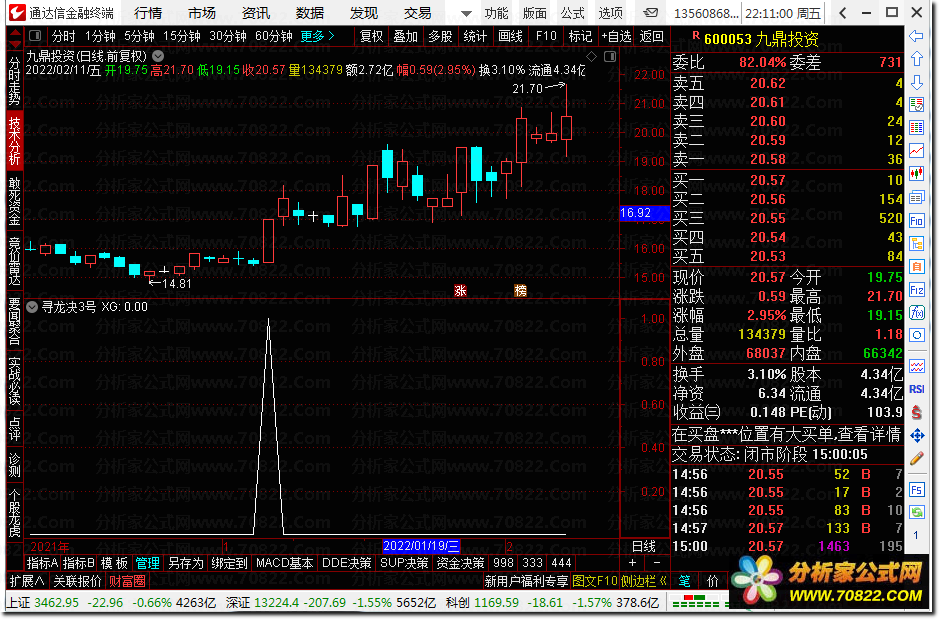Click the 复权 toolbar button
Image resolution: width=941 pixels, height=620 pixels.
371,36
